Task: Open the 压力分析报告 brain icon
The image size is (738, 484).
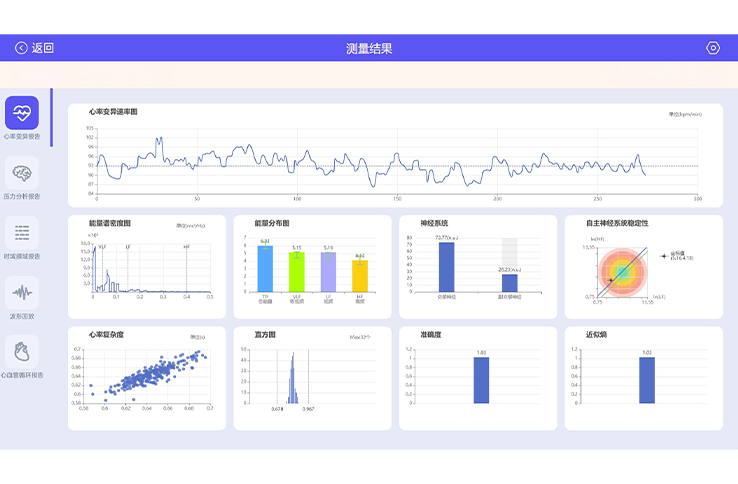Action: [22, 173]
